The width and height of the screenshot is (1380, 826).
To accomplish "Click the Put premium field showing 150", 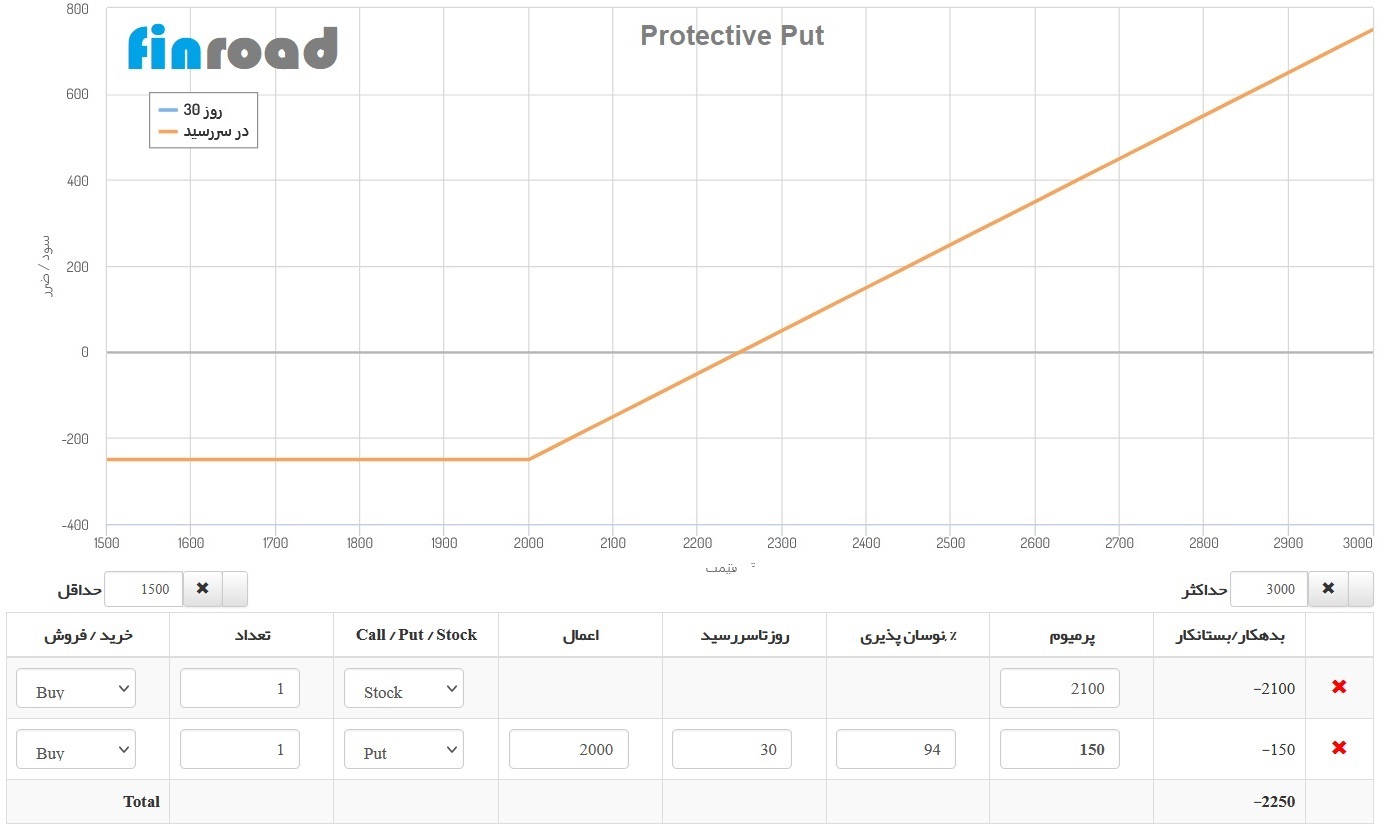I will click(1059, 750).
